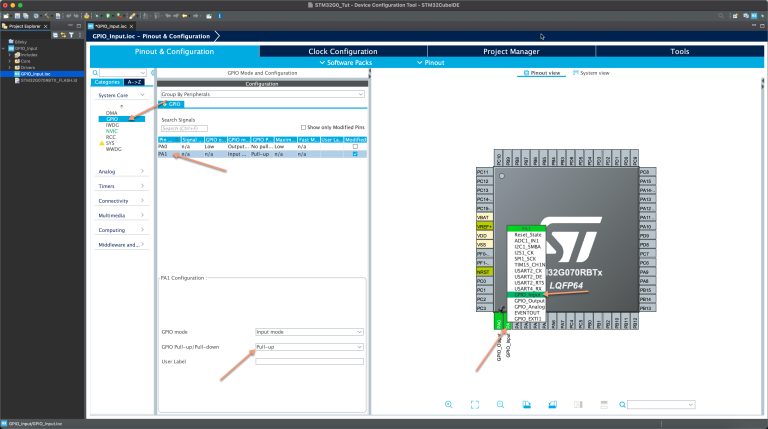
Task: Toggle the Modified checkbox in PA0 row
Action: pos(355,146)
